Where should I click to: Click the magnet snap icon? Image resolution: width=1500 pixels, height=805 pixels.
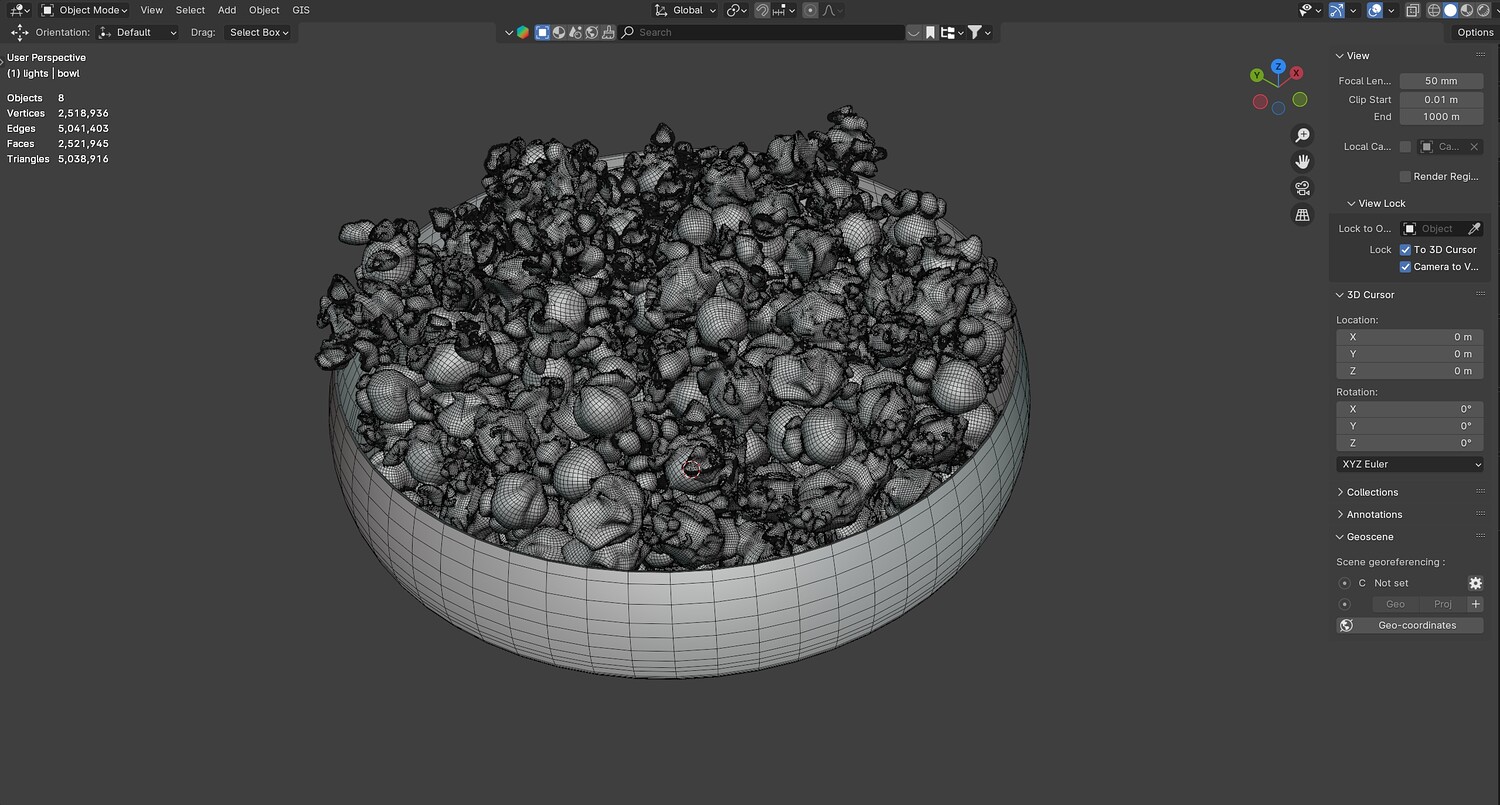(763, 10)
